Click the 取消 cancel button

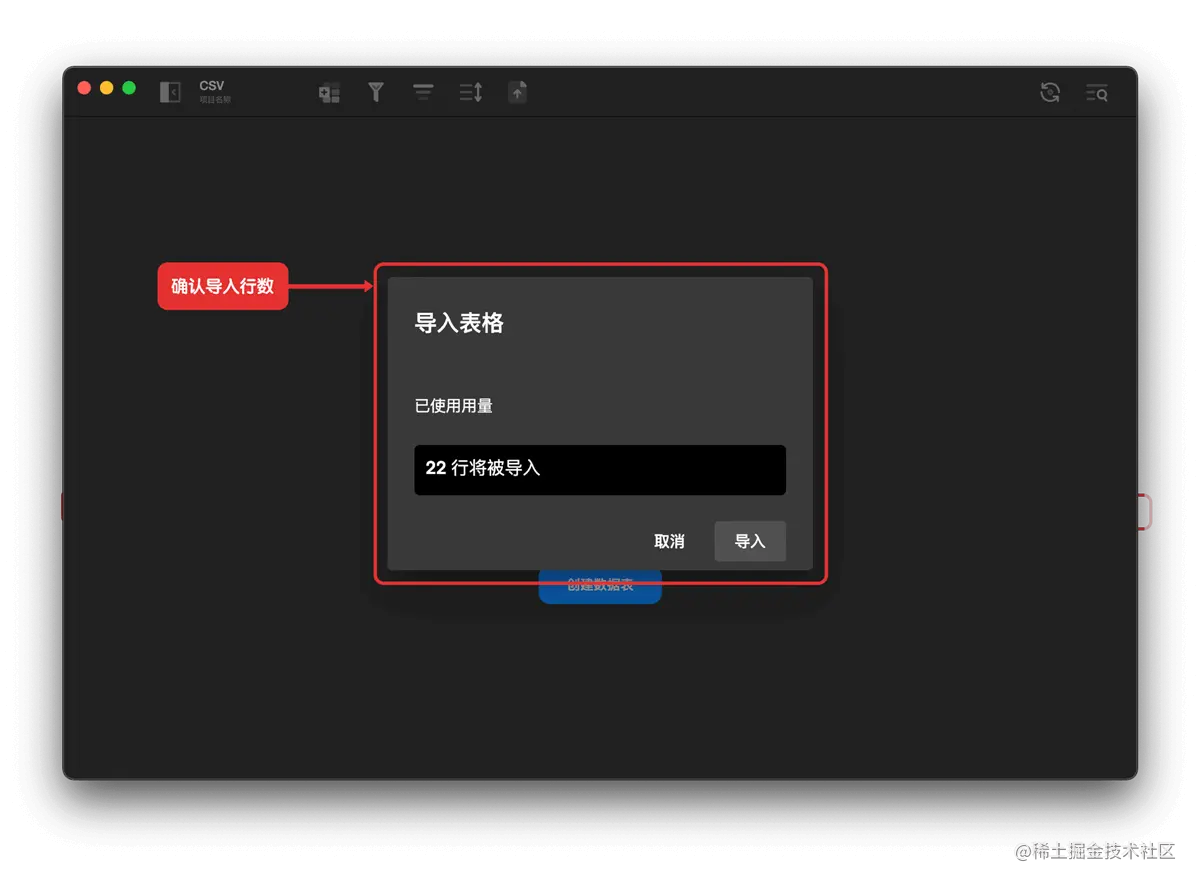(x=669, y=541)
